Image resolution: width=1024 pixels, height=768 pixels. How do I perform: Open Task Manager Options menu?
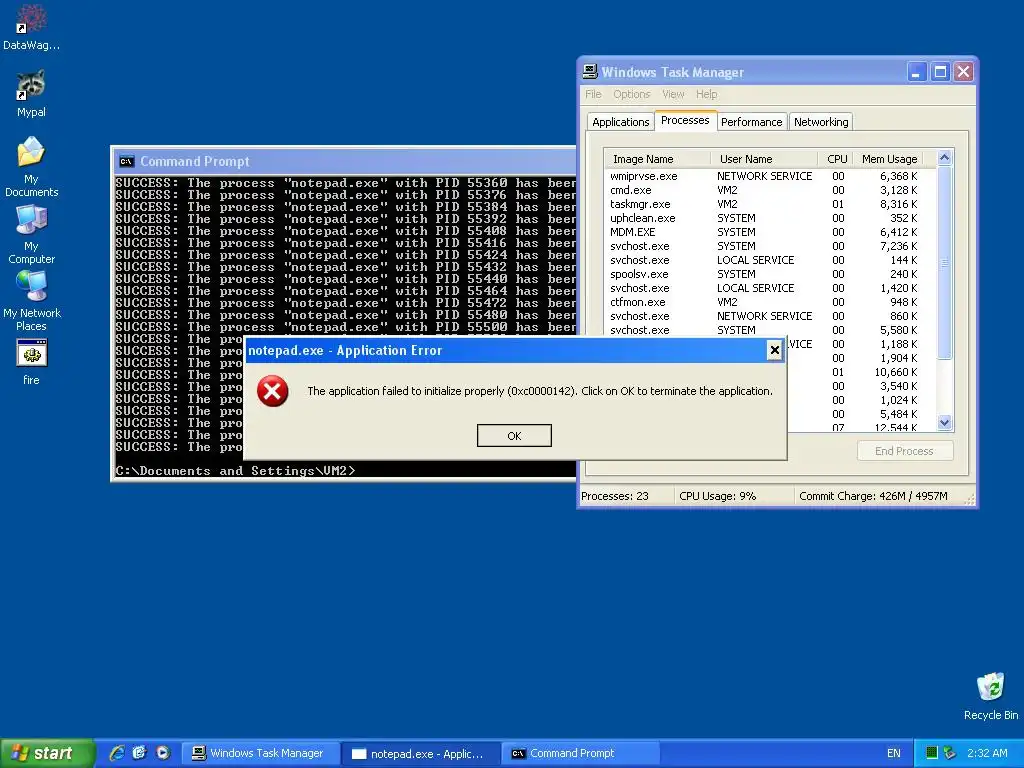click(631, 94)
